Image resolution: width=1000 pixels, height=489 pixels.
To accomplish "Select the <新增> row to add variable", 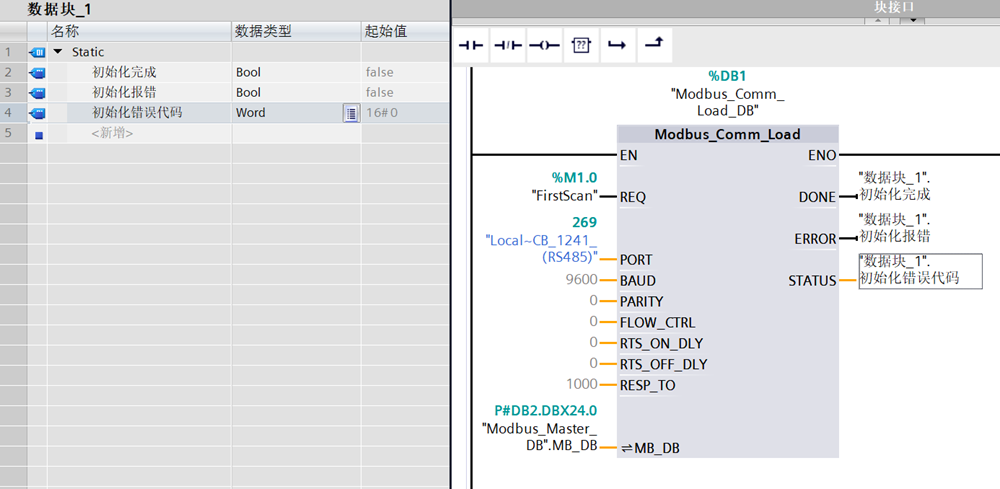I will click(112, 133).
